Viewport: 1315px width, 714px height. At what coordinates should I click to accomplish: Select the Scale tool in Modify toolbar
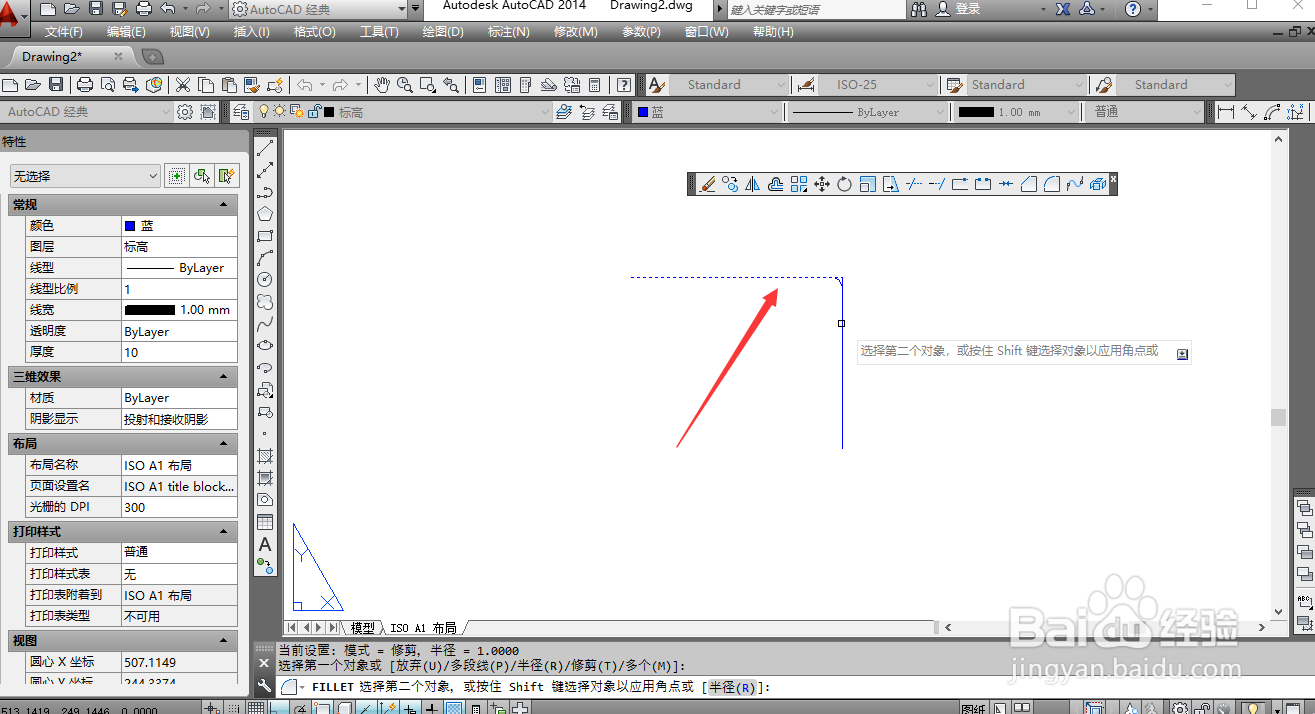tap(867, 184)
